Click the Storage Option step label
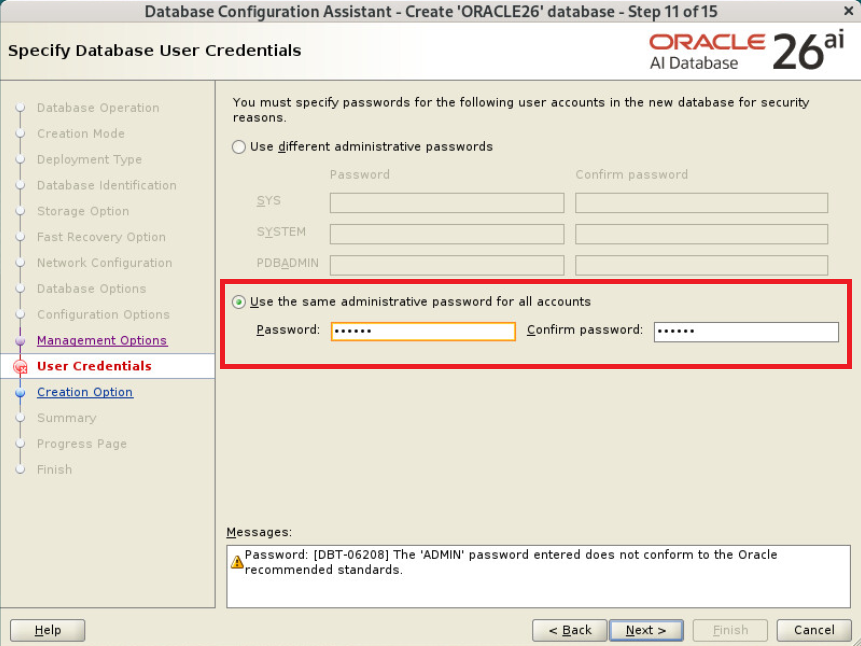The height and width of the screenshot is (646, 861). coord(83,211)
